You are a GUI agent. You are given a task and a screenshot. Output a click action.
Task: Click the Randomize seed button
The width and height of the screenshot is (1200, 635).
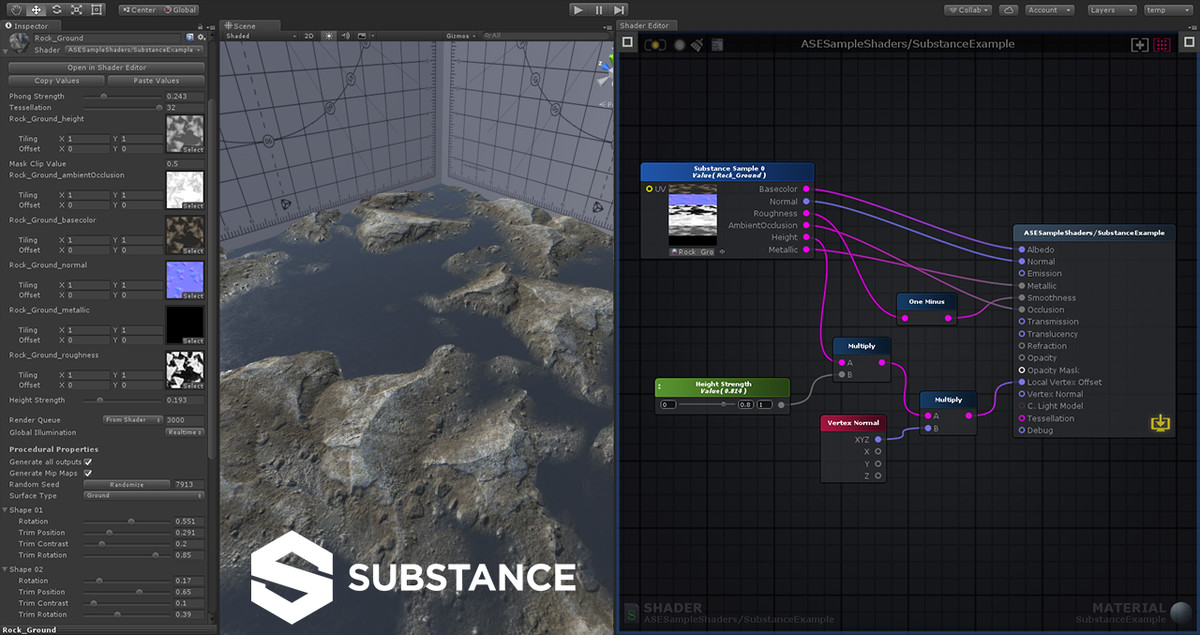[127, 484]
